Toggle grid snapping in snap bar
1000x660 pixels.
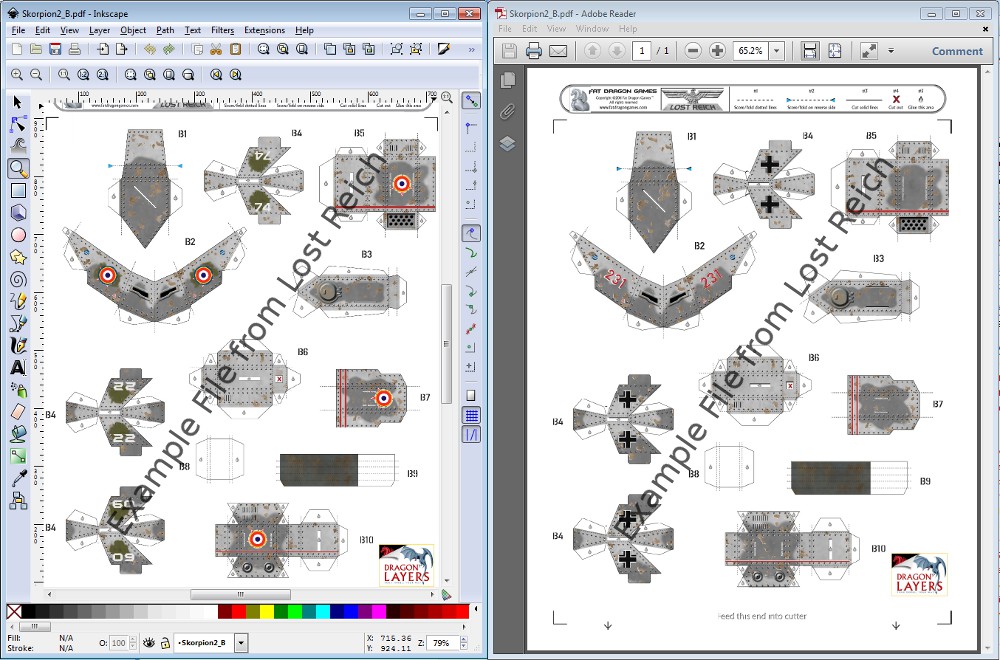(x=471, y=415)
